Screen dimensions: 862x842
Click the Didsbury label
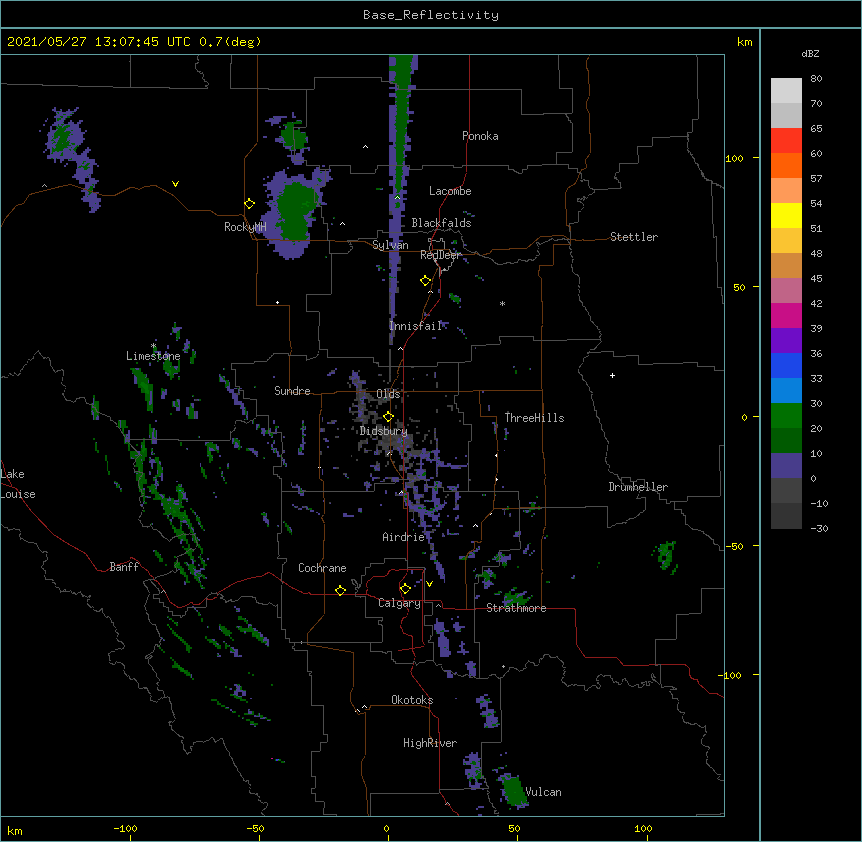tap(383, 431)
